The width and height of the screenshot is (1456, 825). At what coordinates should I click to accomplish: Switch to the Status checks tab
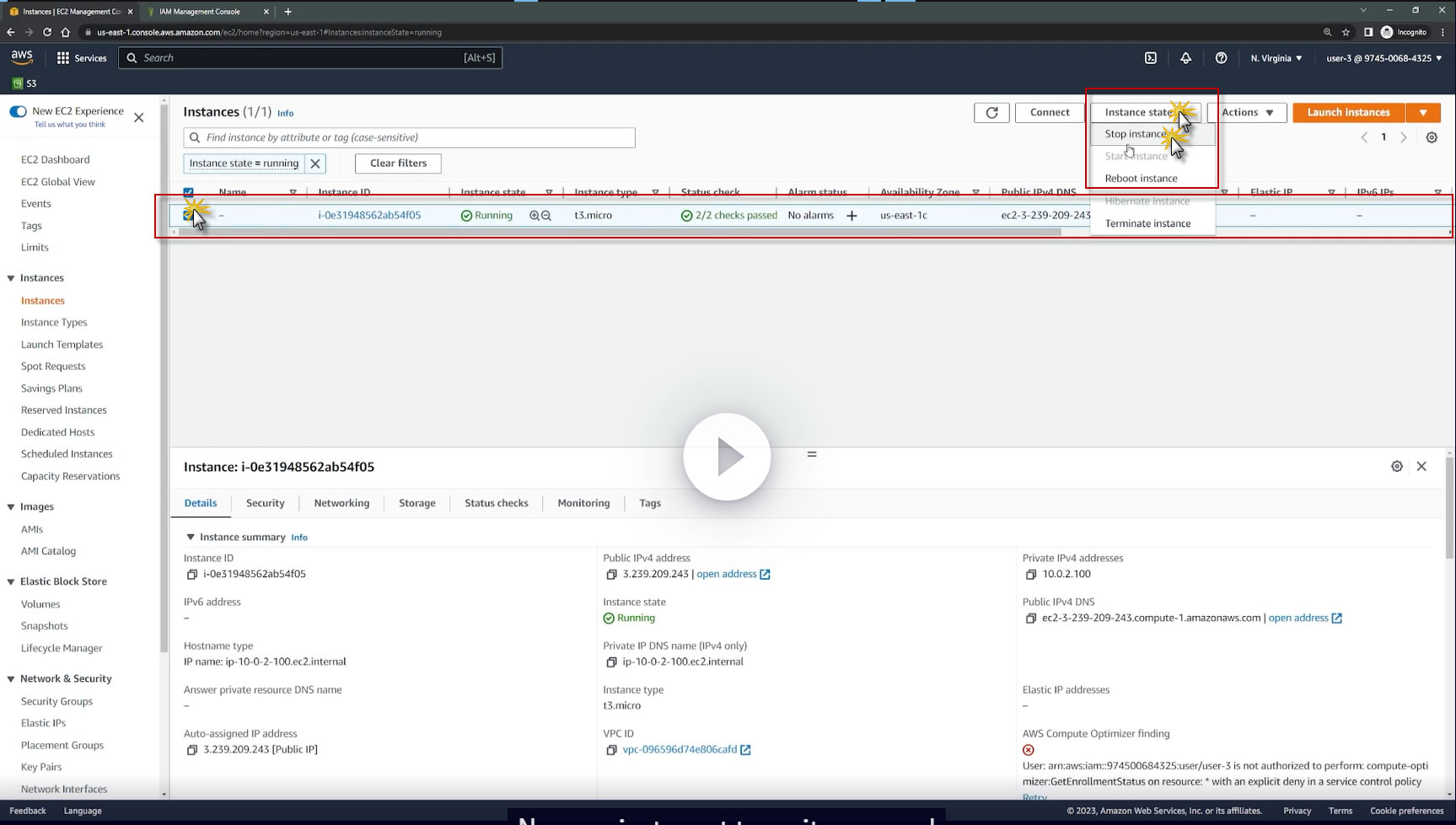point(497,503)
